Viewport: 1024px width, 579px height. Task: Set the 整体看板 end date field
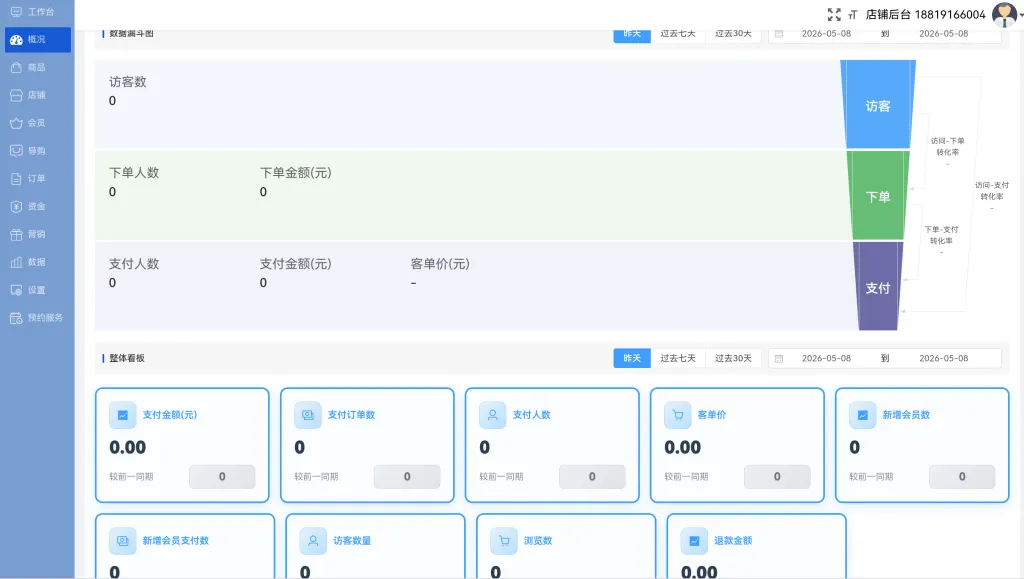point(944,358)
